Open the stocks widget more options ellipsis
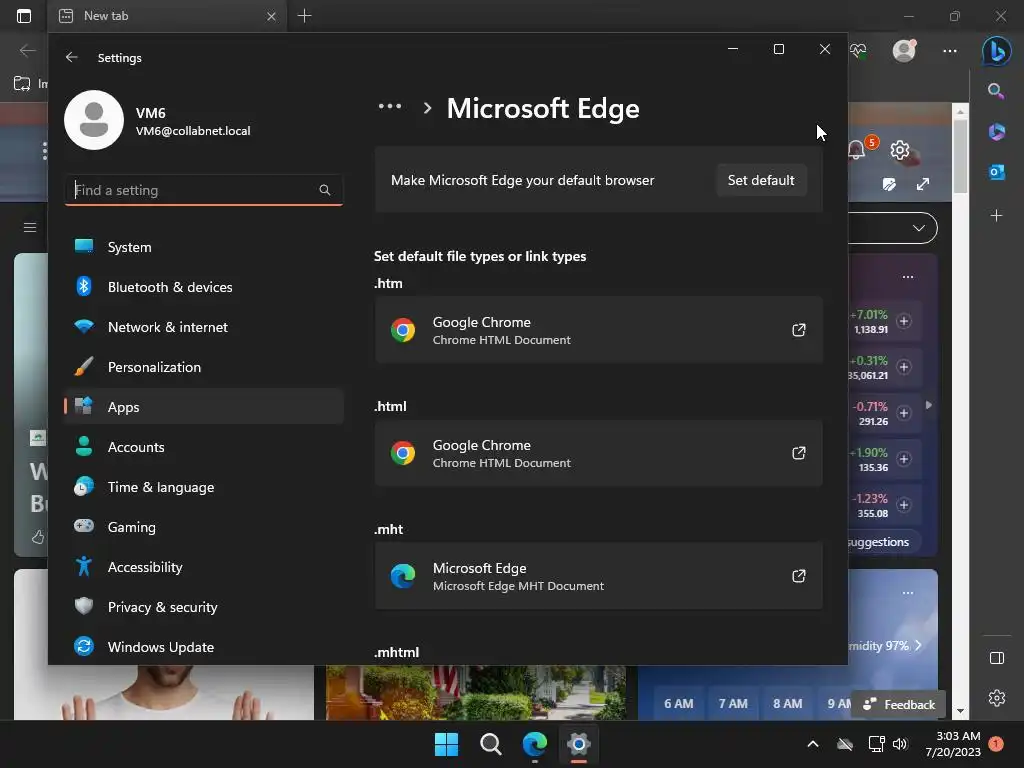This screenshot has height=768, width=1024. click(908, 277)
